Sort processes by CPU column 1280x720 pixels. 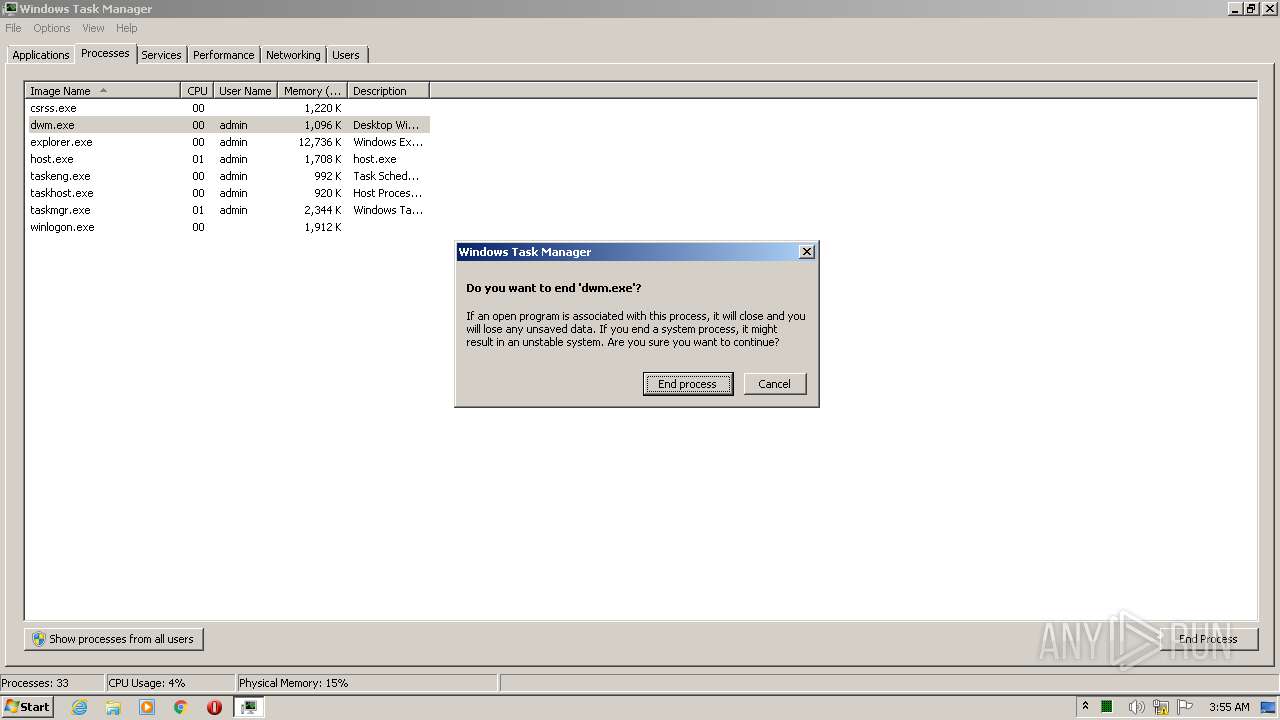197,91
